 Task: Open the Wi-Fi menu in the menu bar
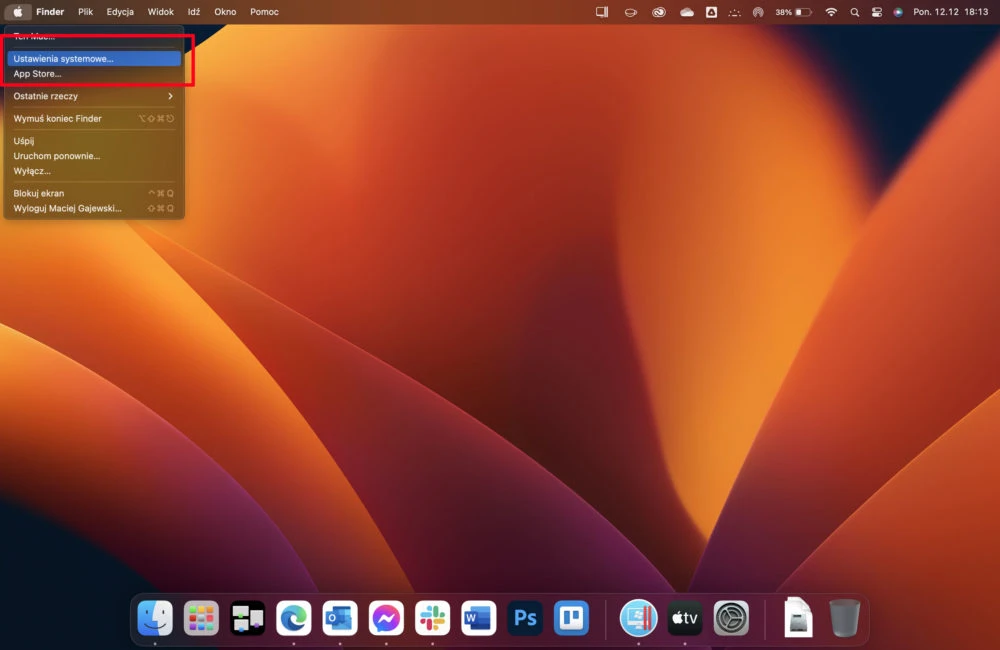coord(831,11)
